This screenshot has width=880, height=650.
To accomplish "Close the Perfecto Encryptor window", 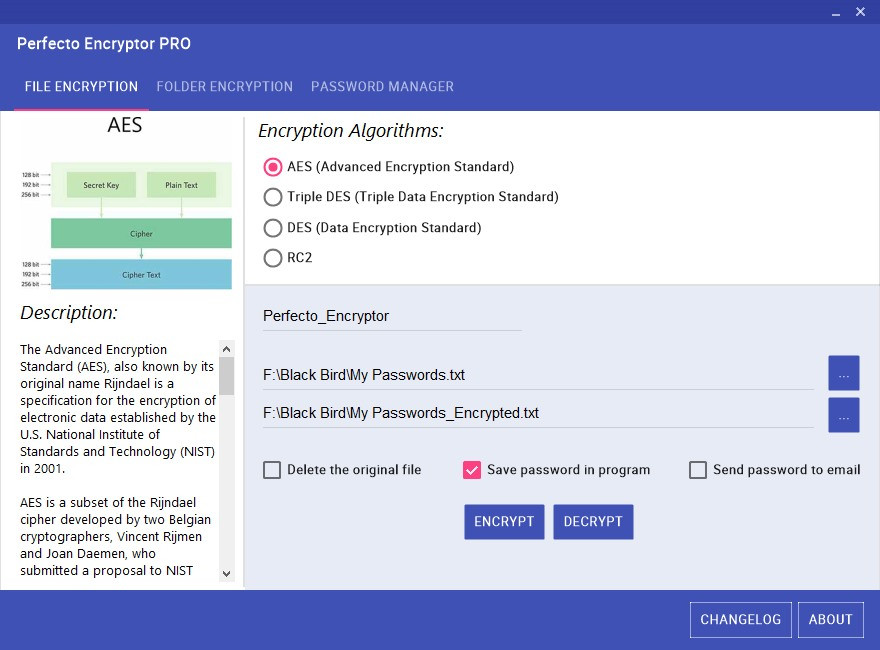I will point(860,12).
